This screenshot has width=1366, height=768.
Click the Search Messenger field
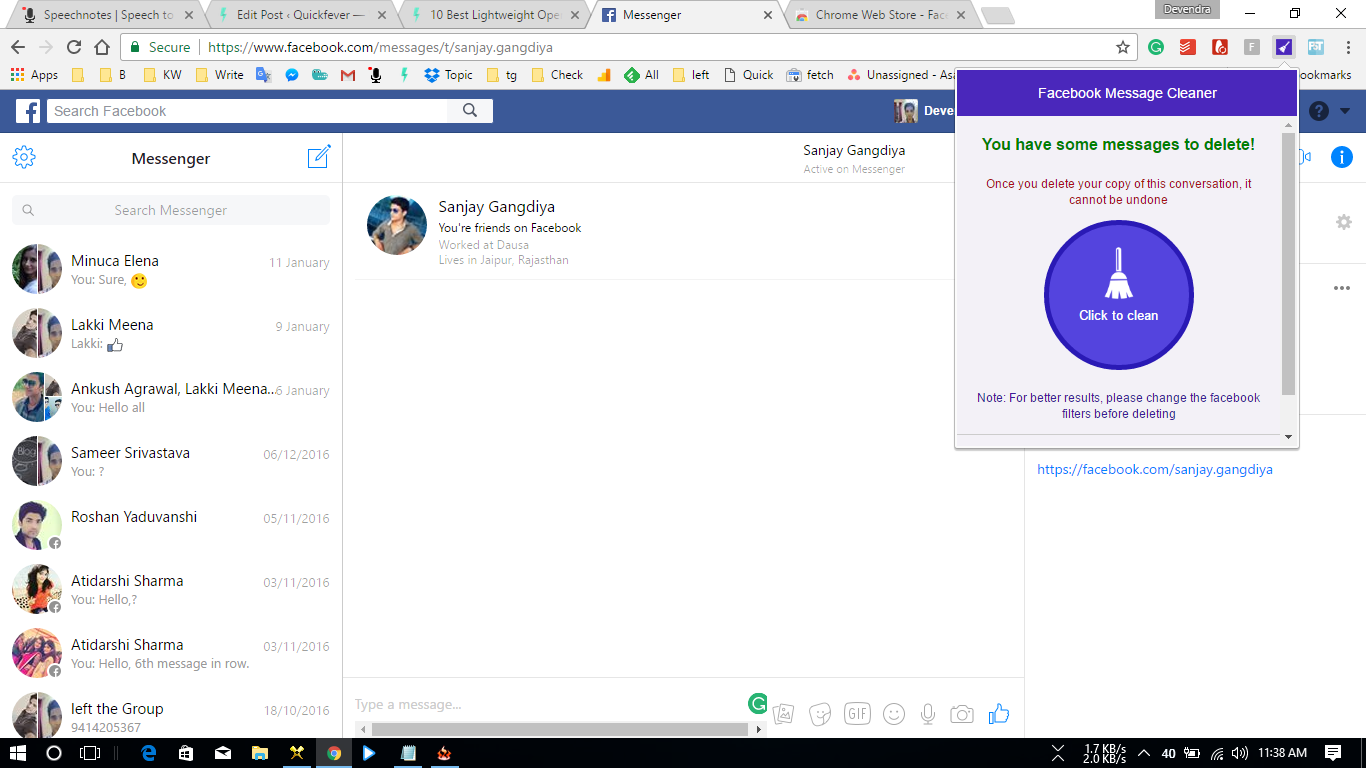click(x=171, y=210)
